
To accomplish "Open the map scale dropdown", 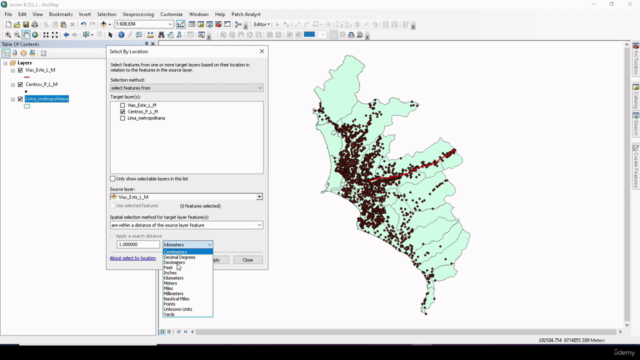I will click(170, 24).
